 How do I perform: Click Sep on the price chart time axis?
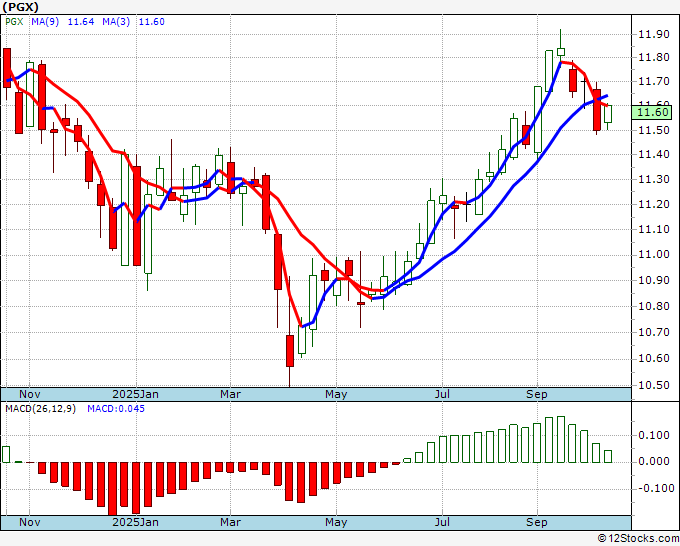coord(537,394)
